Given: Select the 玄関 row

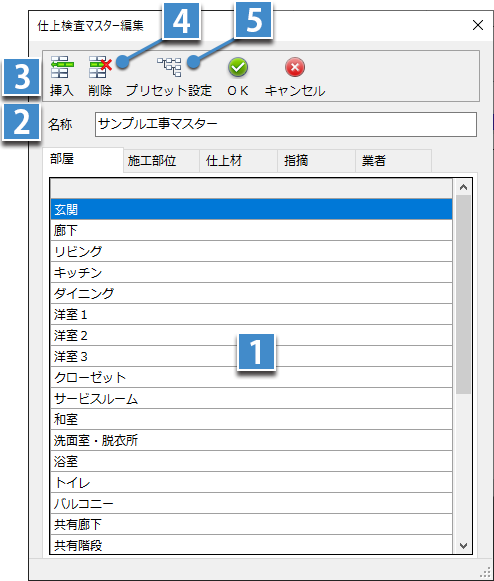Looking at the screenshot, I should click(x=251, y=209).
